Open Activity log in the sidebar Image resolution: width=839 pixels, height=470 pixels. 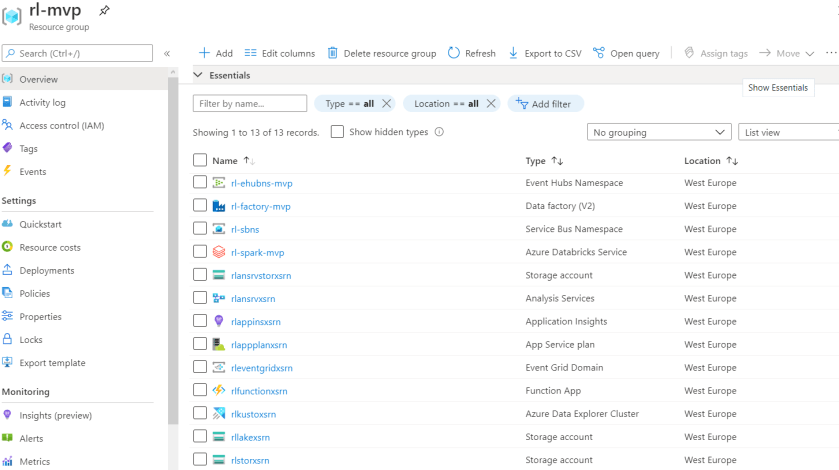[x=42, y=103]
